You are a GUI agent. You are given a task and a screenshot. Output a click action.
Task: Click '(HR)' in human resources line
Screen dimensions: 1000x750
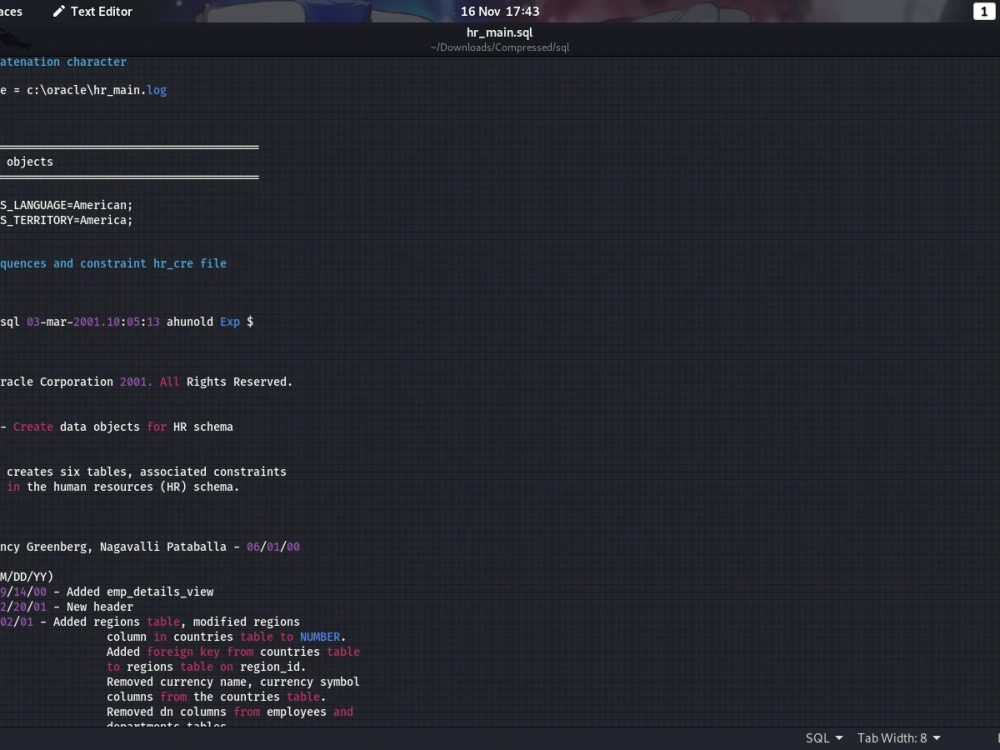173,487
